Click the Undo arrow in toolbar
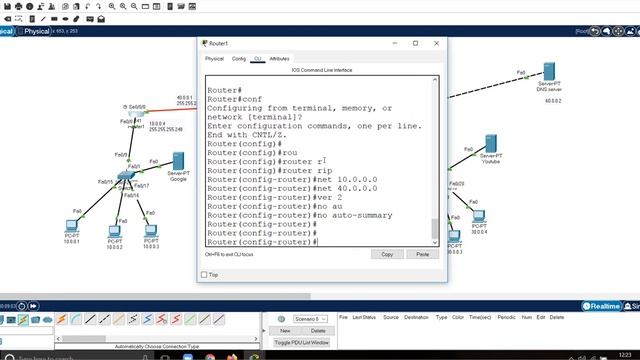 click(88, 7)
